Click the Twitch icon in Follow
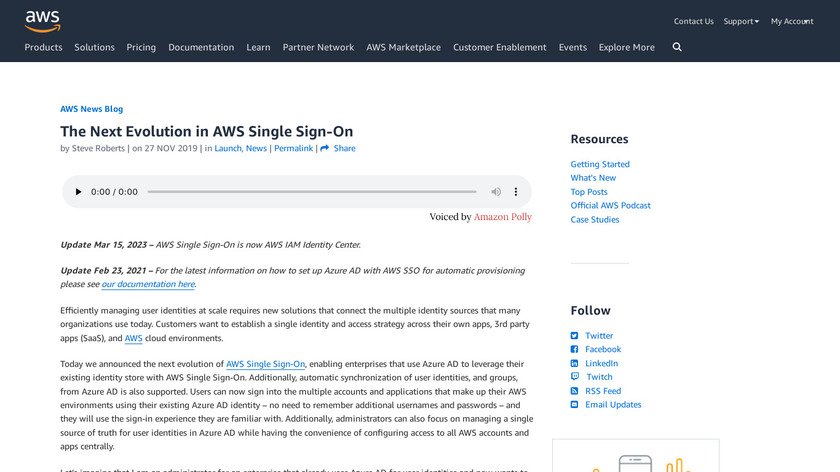This screenshot has width=840, height=472. [574, 377]
